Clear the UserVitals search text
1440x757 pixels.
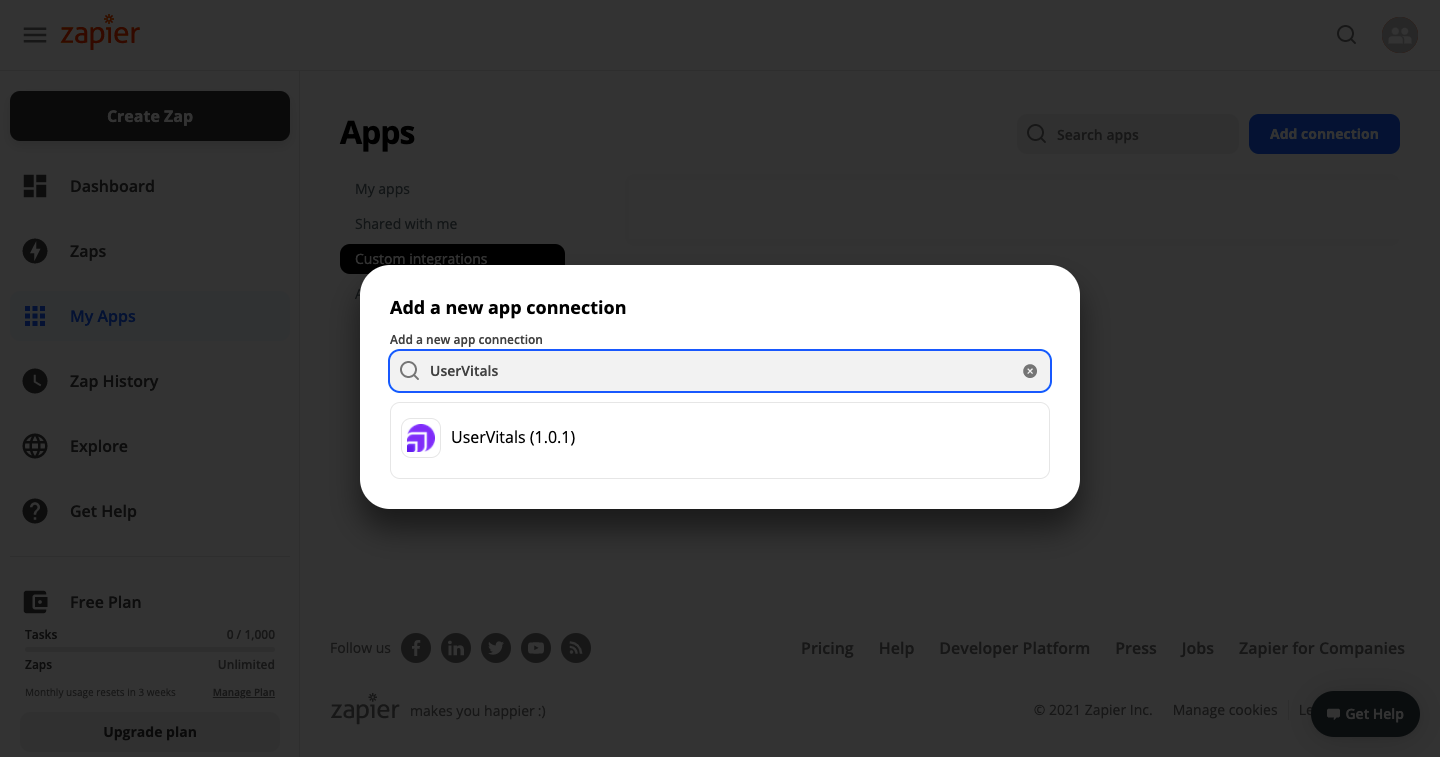[x=1030, y=371]
